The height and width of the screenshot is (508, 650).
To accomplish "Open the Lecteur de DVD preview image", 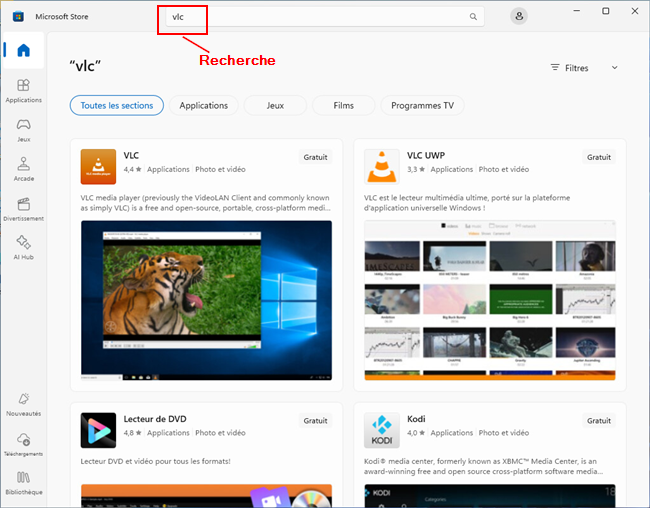I will click(206, 496).
